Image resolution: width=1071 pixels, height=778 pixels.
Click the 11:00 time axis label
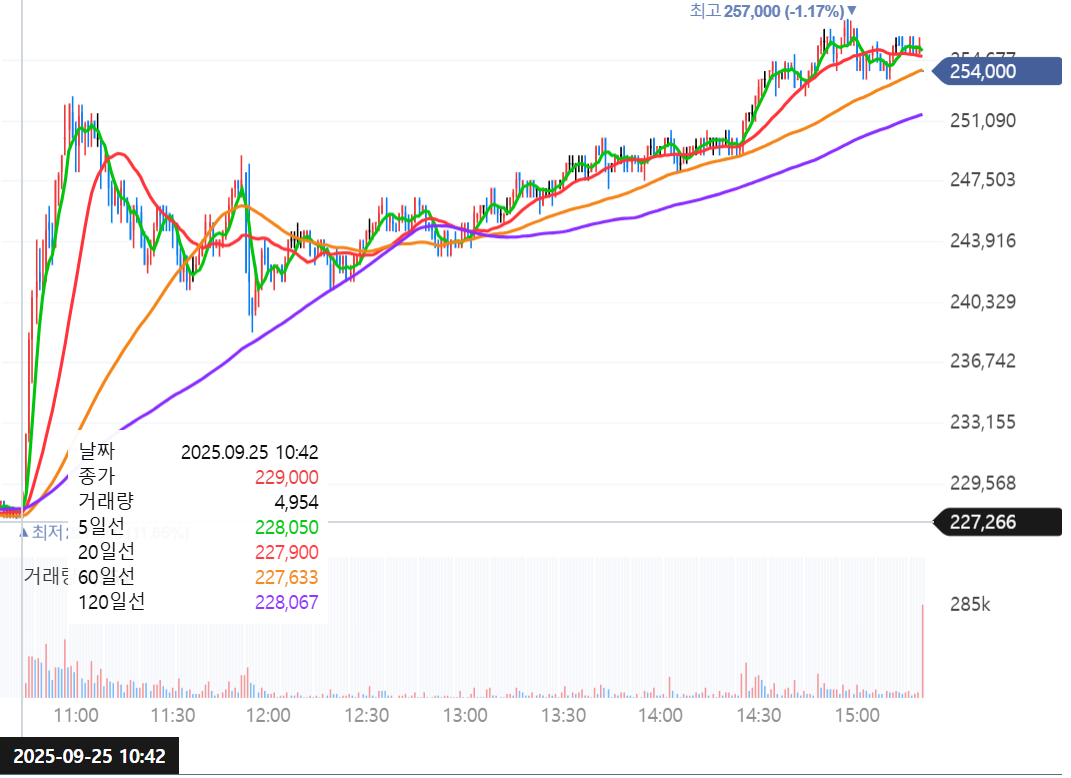76,715
